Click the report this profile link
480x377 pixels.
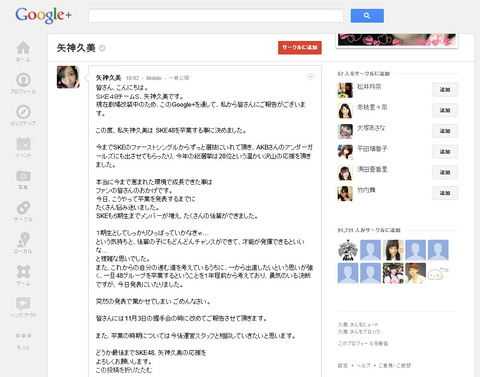click(363, 343)
